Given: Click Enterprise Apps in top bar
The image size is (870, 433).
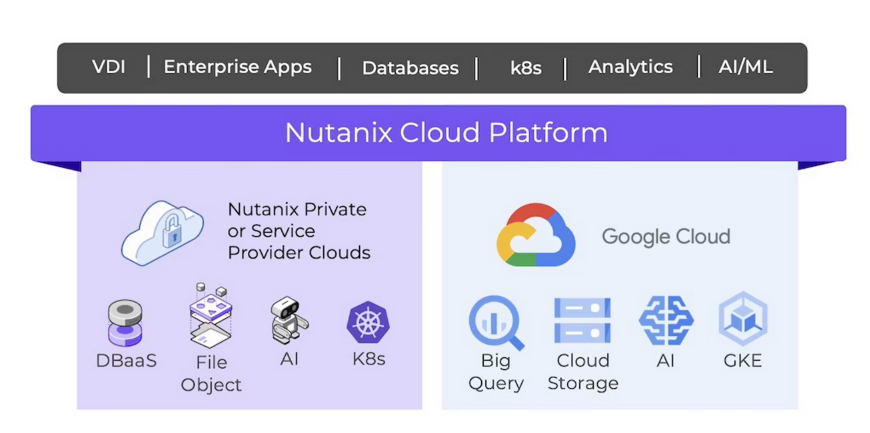Looking at the screenshot, I should point(237,67).
